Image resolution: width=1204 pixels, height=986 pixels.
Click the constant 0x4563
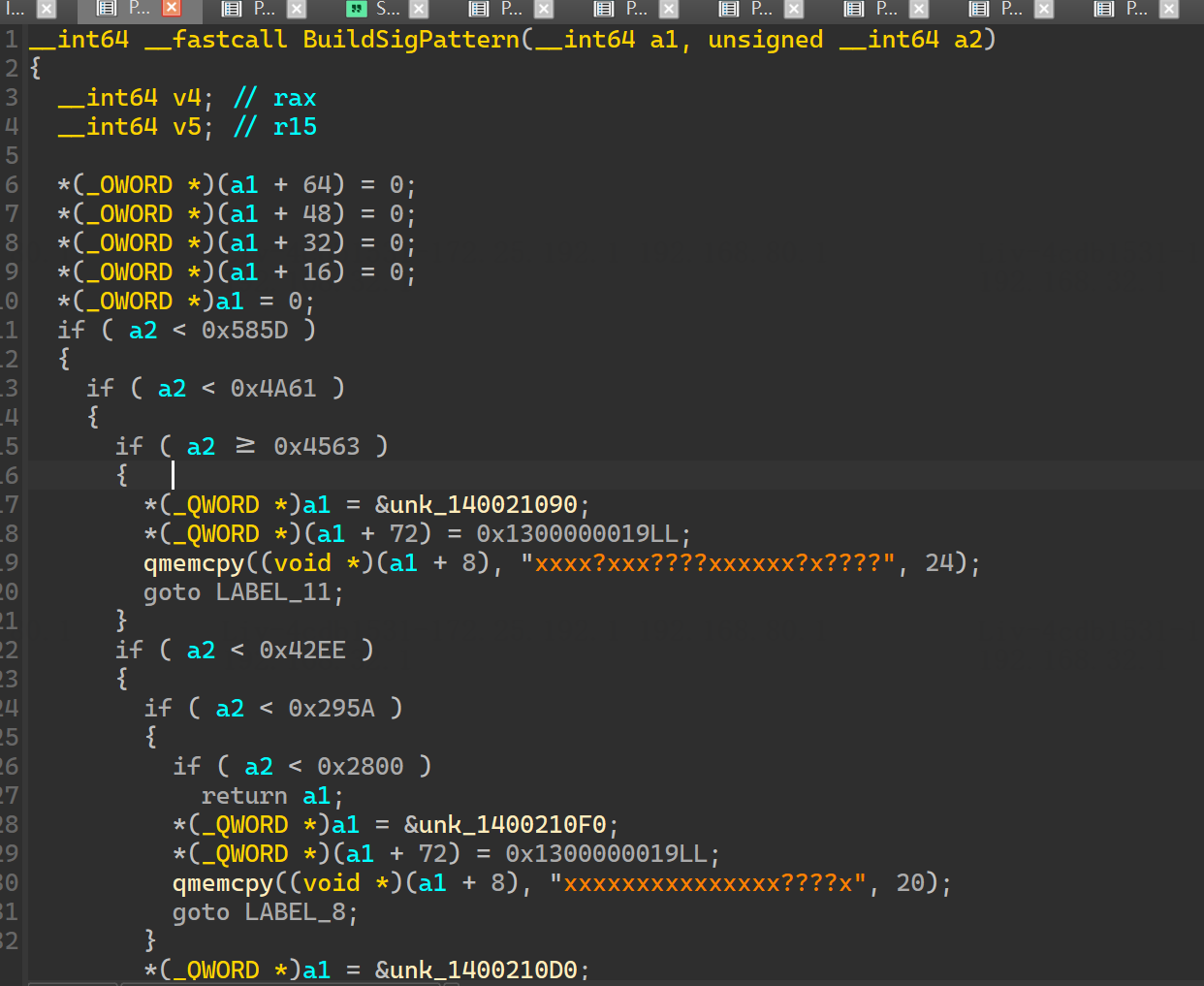pos(316,447)
